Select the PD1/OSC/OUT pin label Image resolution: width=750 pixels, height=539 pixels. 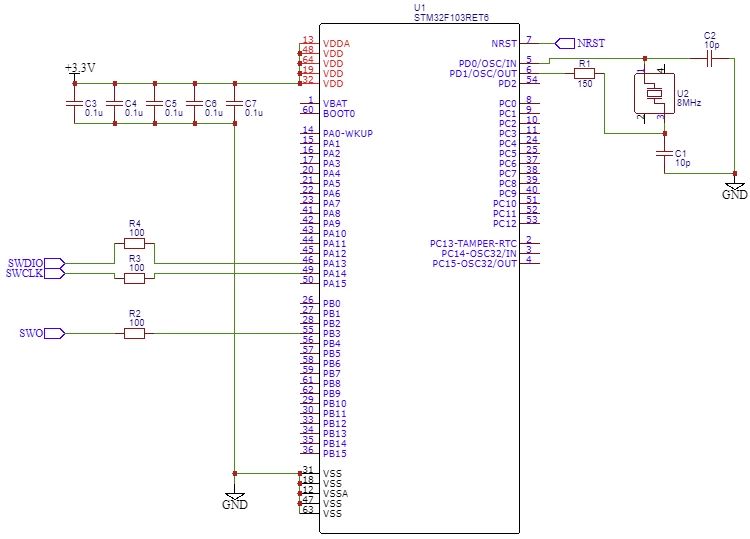pos(483,74)
